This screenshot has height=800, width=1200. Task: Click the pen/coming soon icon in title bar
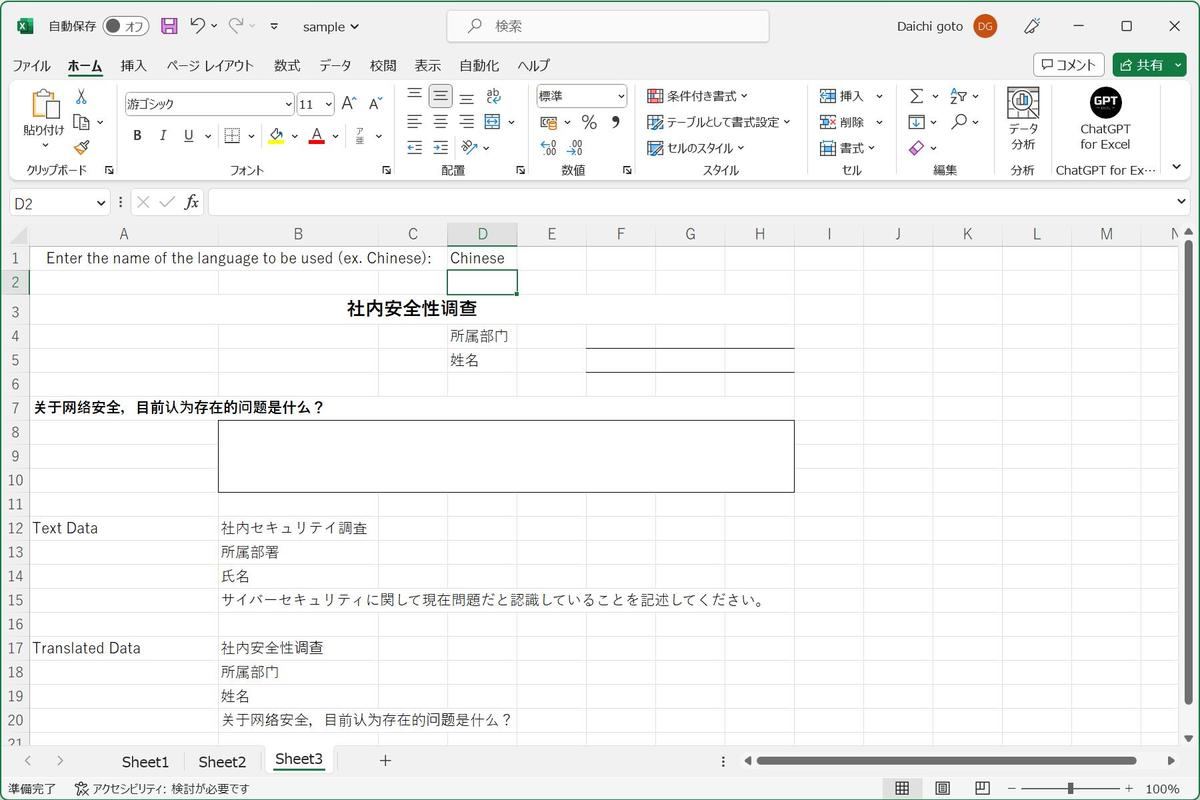pos(1033,26)
